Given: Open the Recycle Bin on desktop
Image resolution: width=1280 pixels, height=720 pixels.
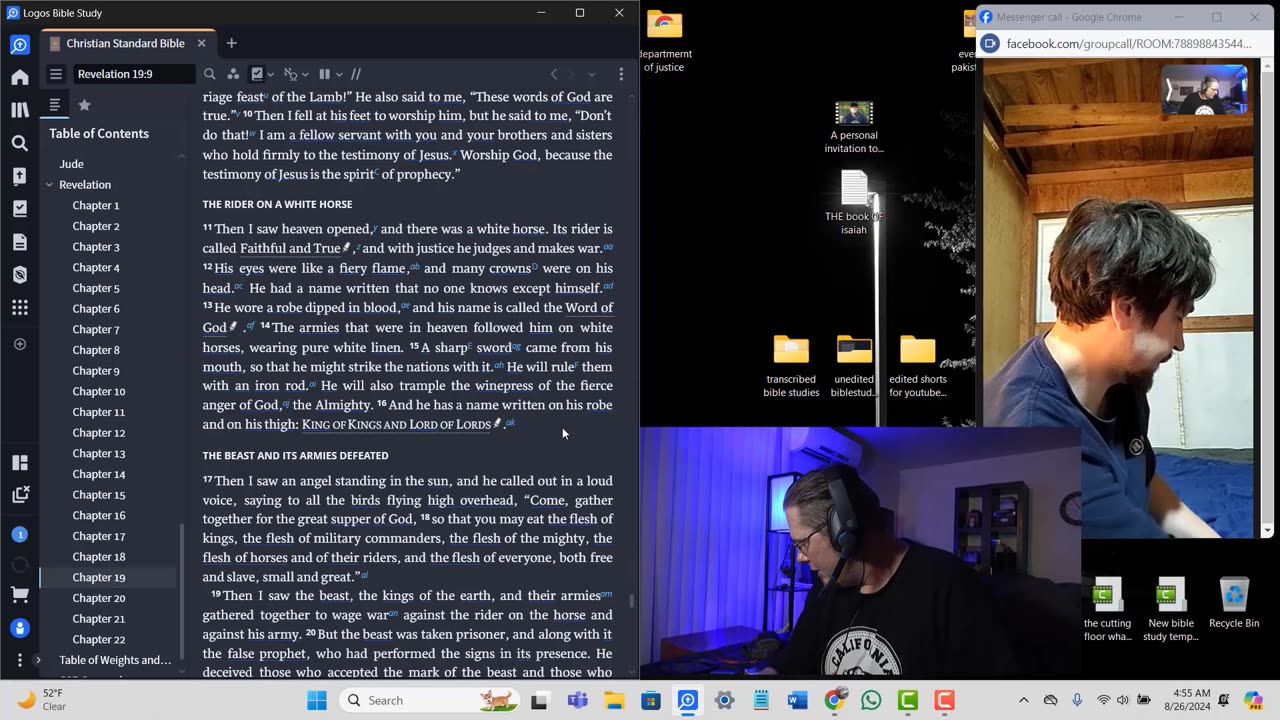Looking at the screenshot, I should [x=1234, y=602].
